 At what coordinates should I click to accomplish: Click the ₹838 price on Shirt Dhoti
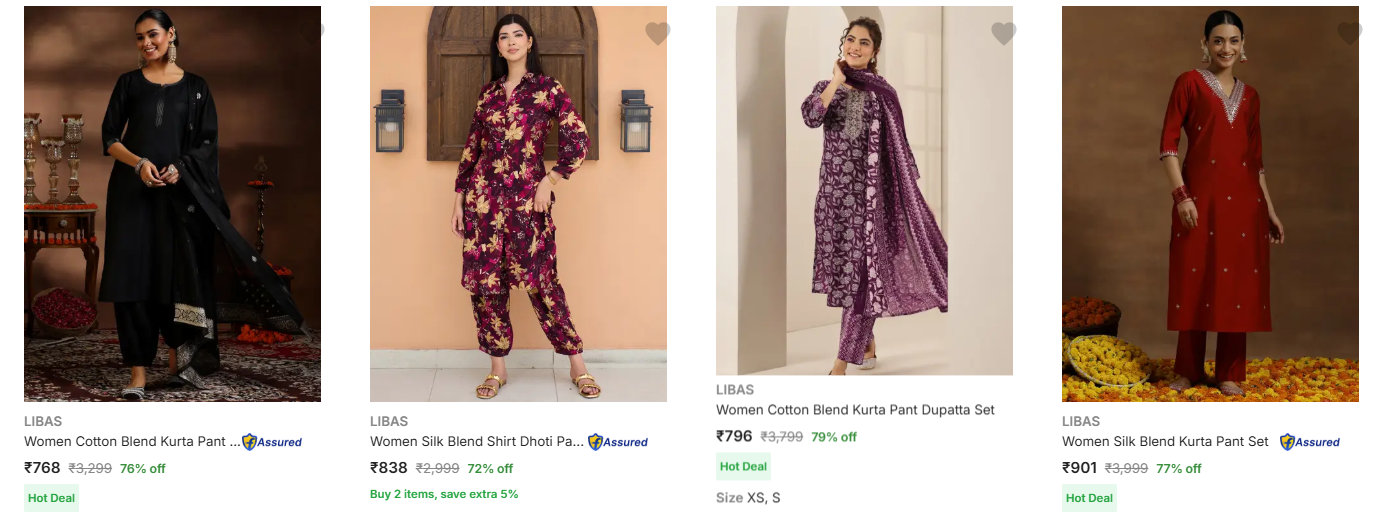pos(389,468)
